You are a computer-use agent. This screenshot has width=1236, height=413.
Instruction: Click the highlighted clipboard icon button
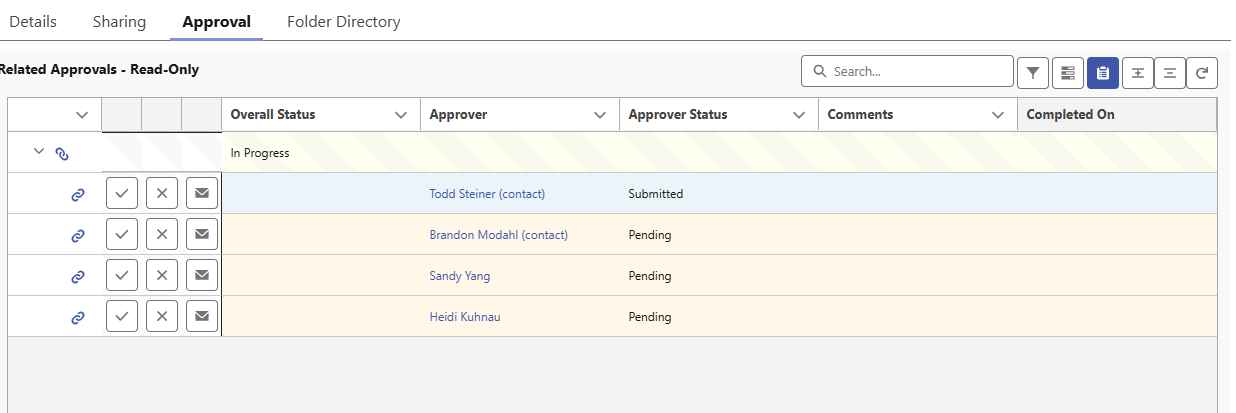tap(1102, 72)
